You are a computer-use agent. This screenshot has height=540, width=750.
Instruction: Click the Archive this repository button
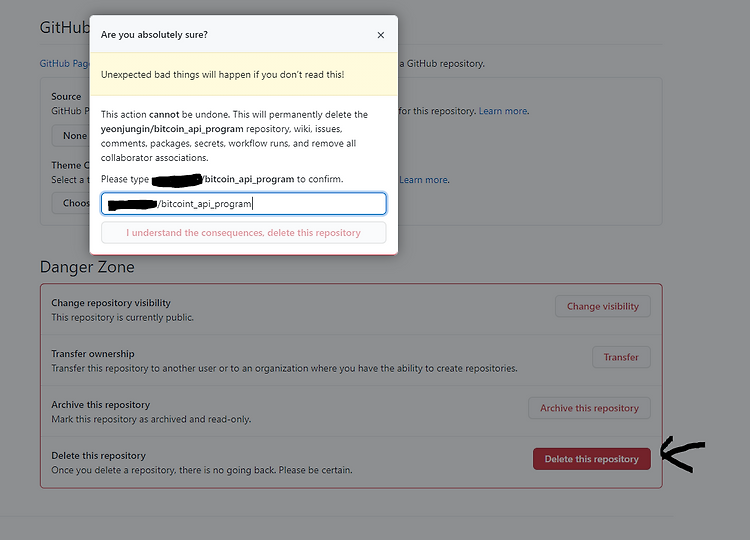589,408
